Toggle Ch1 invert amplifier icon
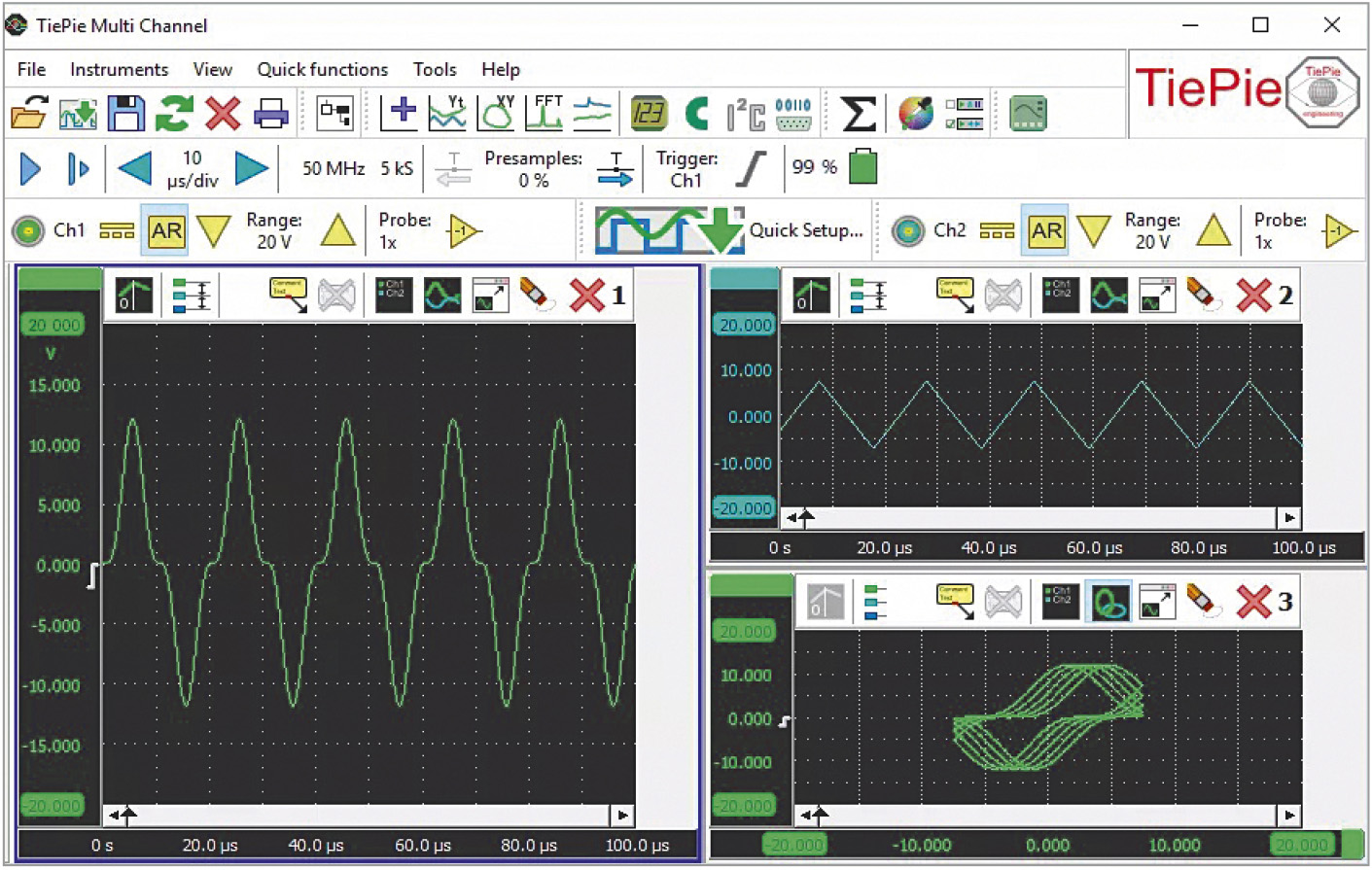 coord(464,231)
